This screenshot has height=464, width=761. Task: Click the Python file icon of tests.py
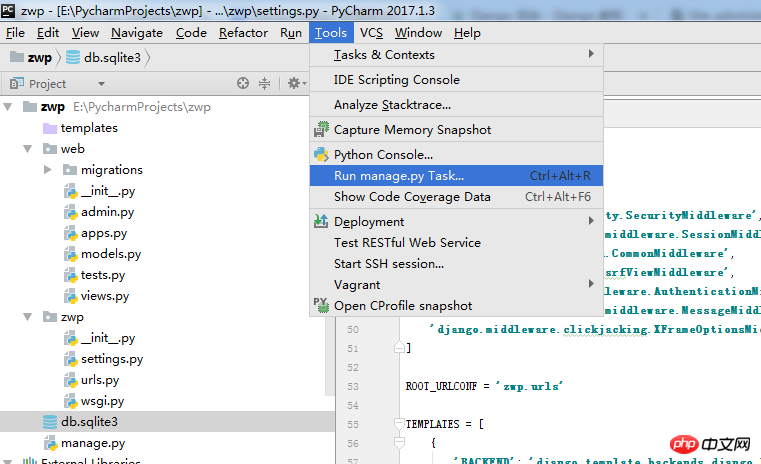pyautogui.click(x=71, y=275)
